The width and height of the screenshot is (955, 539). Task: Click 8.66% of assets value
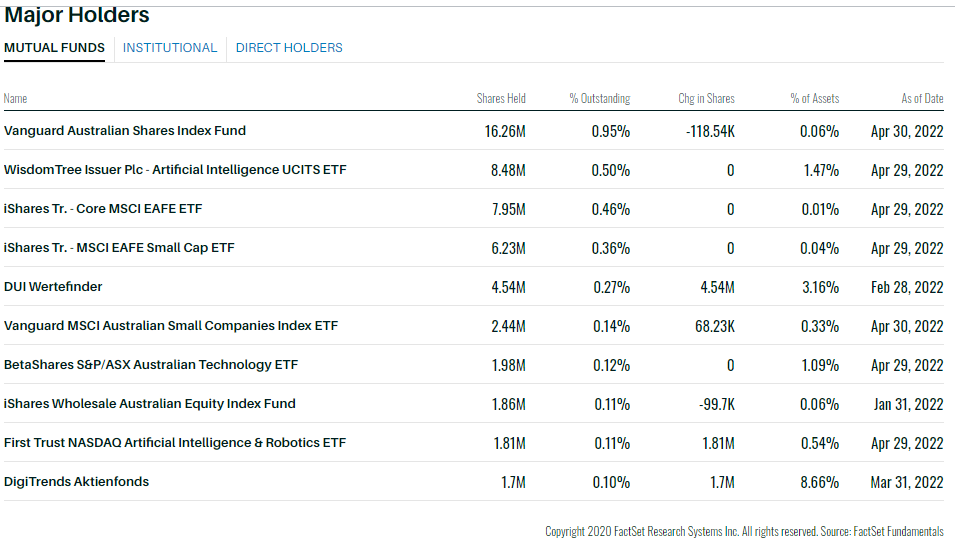[820, 482]
